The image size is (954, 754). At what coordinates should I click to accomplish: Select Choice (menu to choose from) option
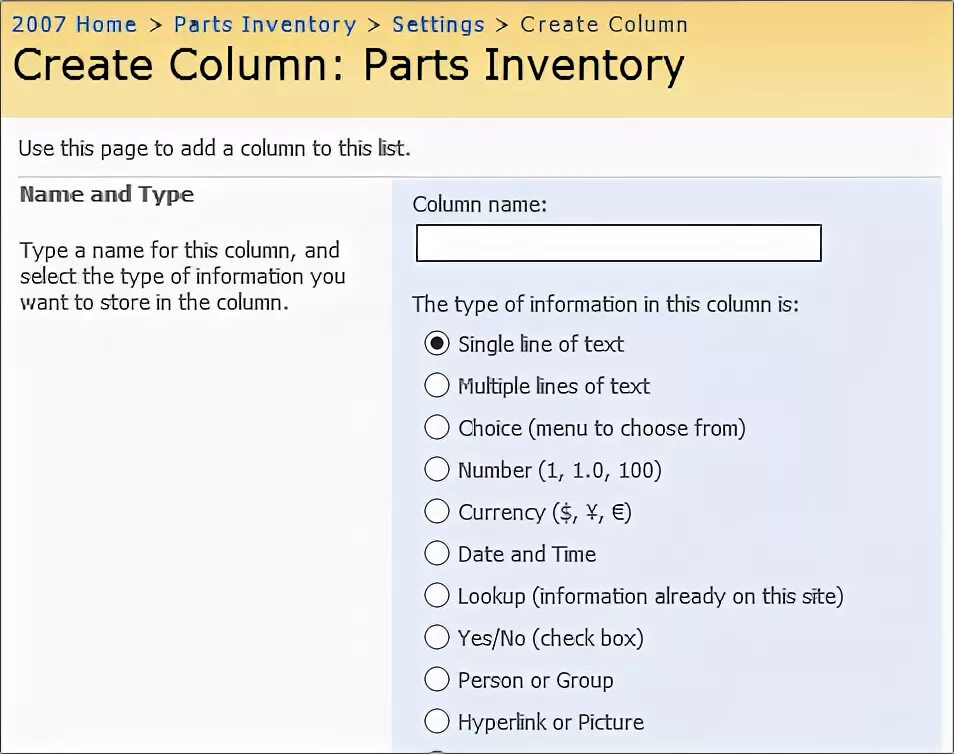(437, 428)
